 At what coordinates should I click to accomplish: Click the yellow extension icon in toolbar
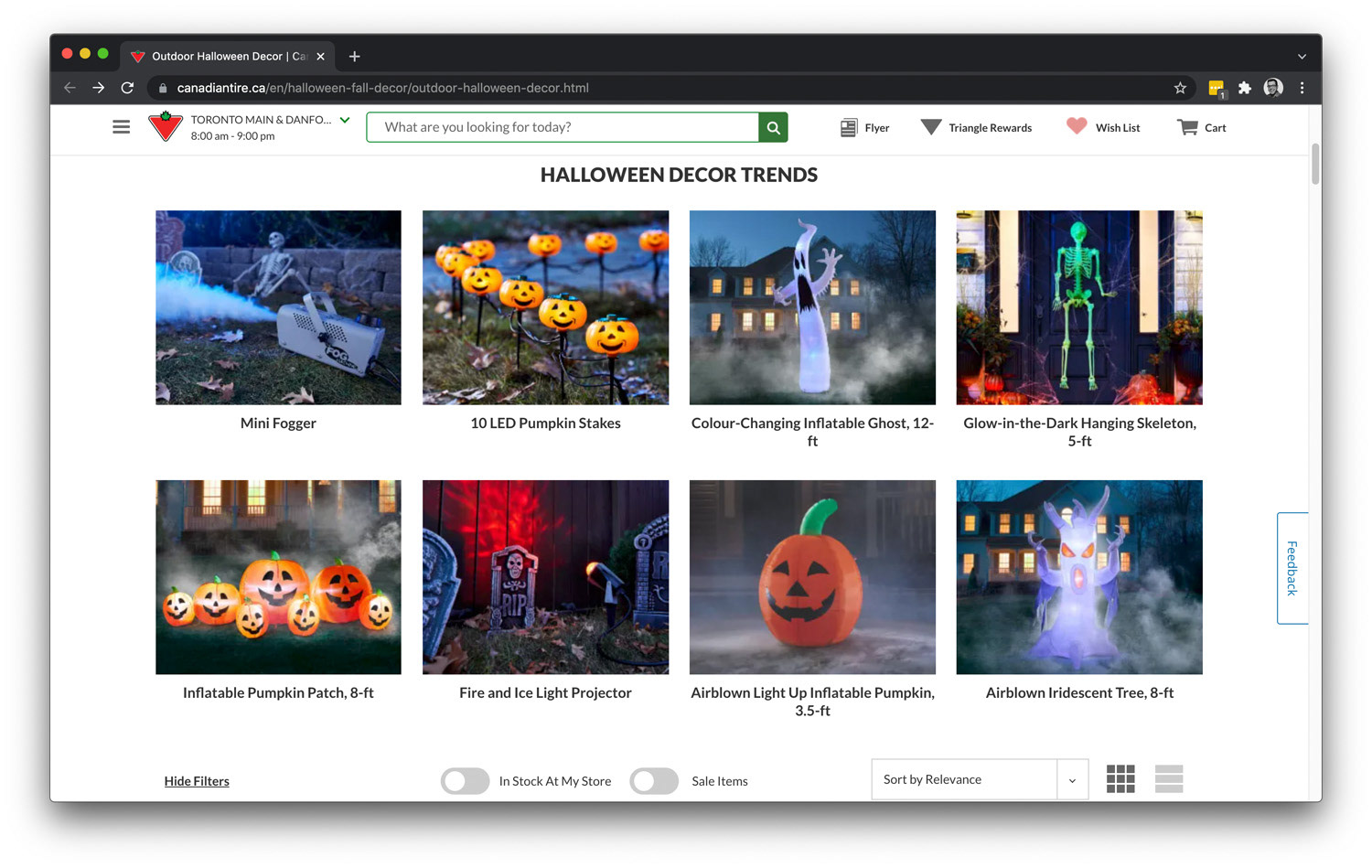click(x=1216, y=89)
